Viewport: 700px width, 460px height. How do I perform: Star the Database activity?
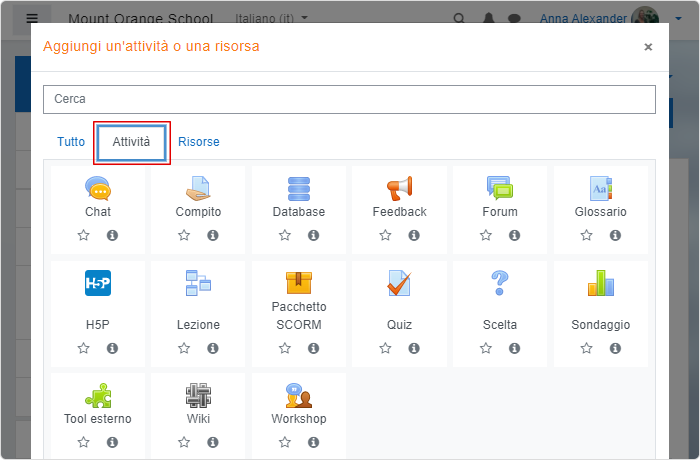(x=285, y=235)
